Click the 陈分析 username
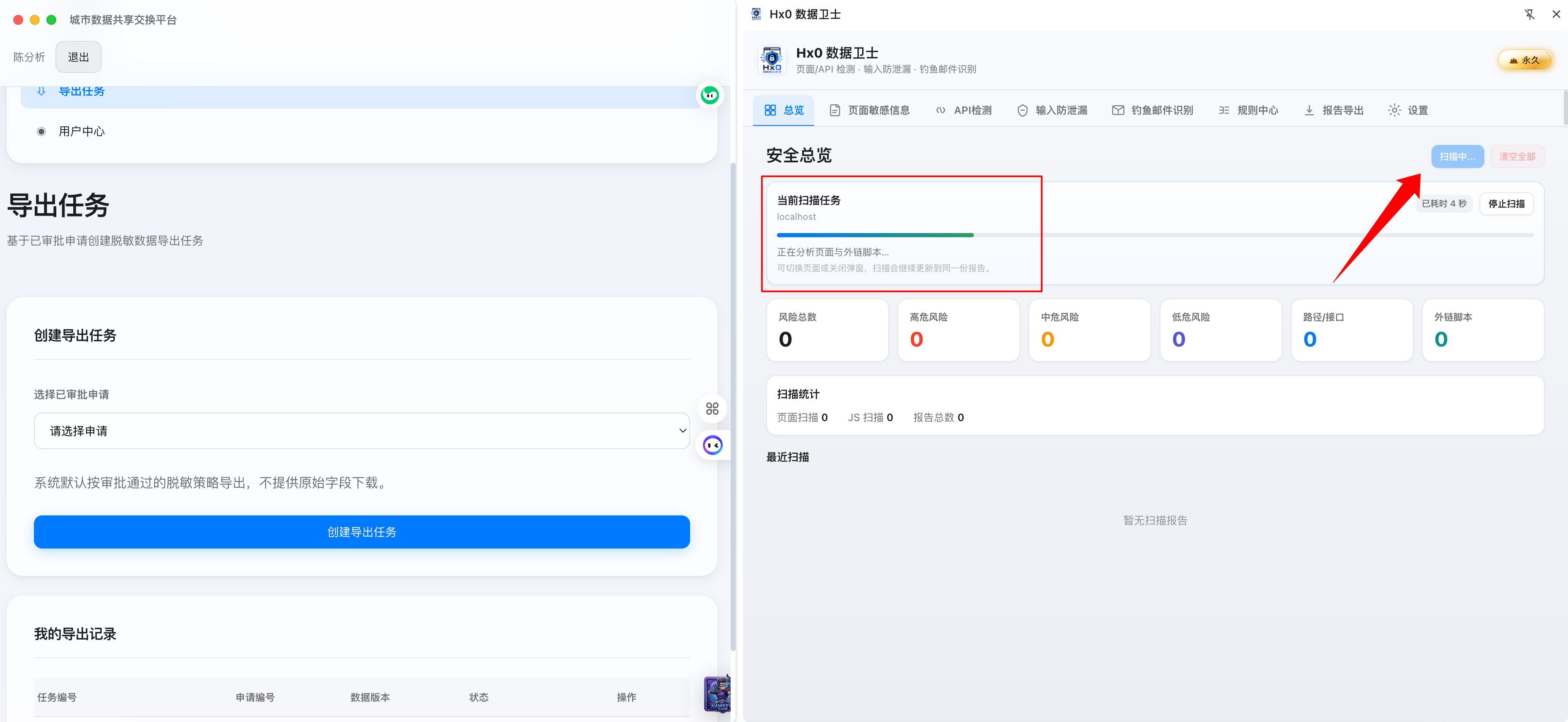1568x722 pixels. click(29, 57)
